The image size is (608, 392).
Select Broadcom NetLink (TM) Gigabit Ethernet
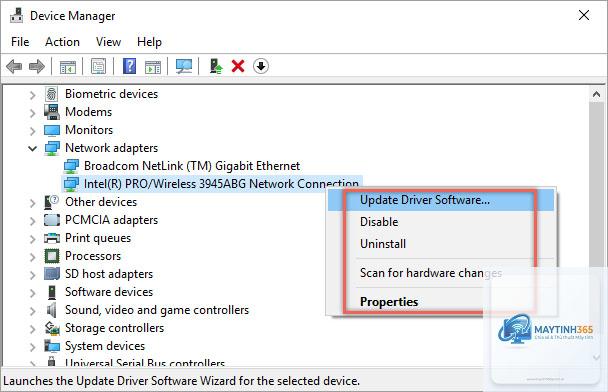(192, 166)
